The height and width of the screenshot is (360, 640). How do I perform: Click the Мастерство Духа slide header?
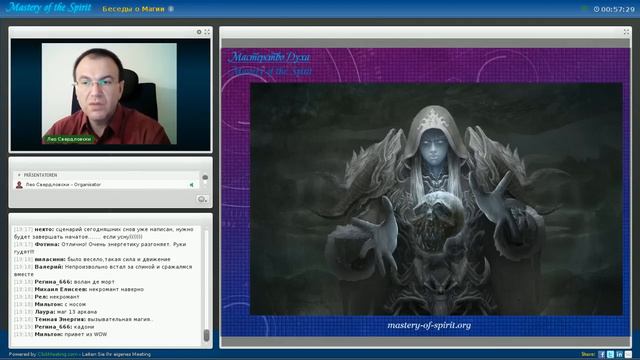[269, 57]
